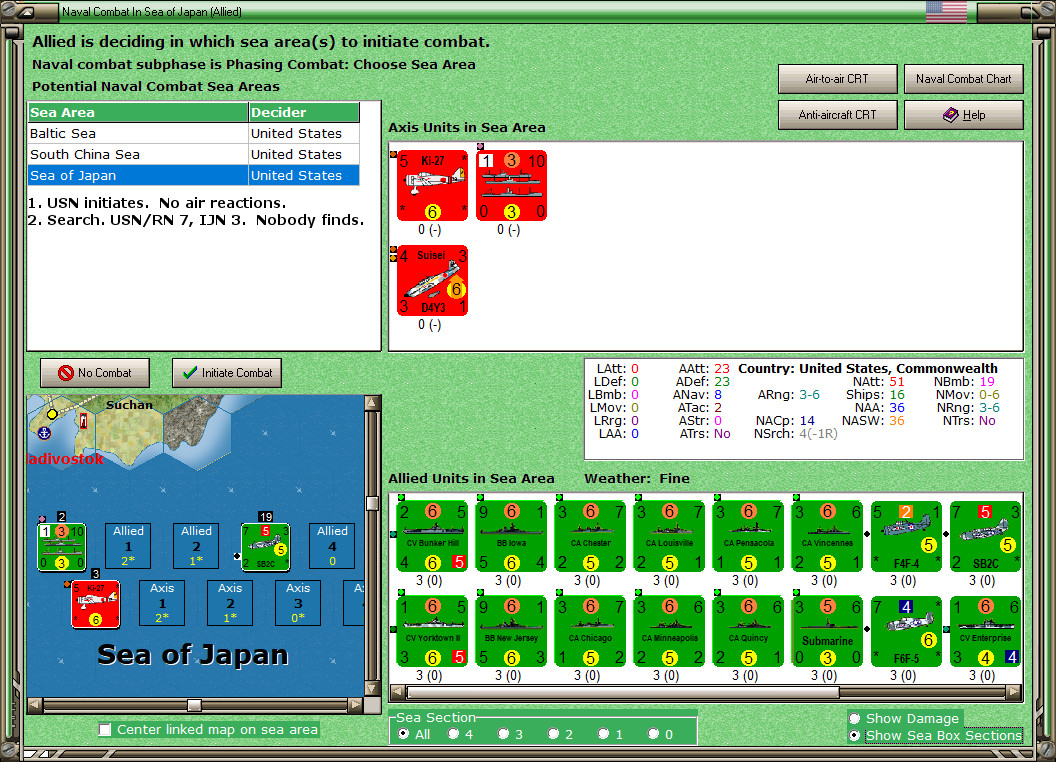The image size is (1056, 762).
Task: Open the Air-to-air CRT chart
Action: pos(837,79)
